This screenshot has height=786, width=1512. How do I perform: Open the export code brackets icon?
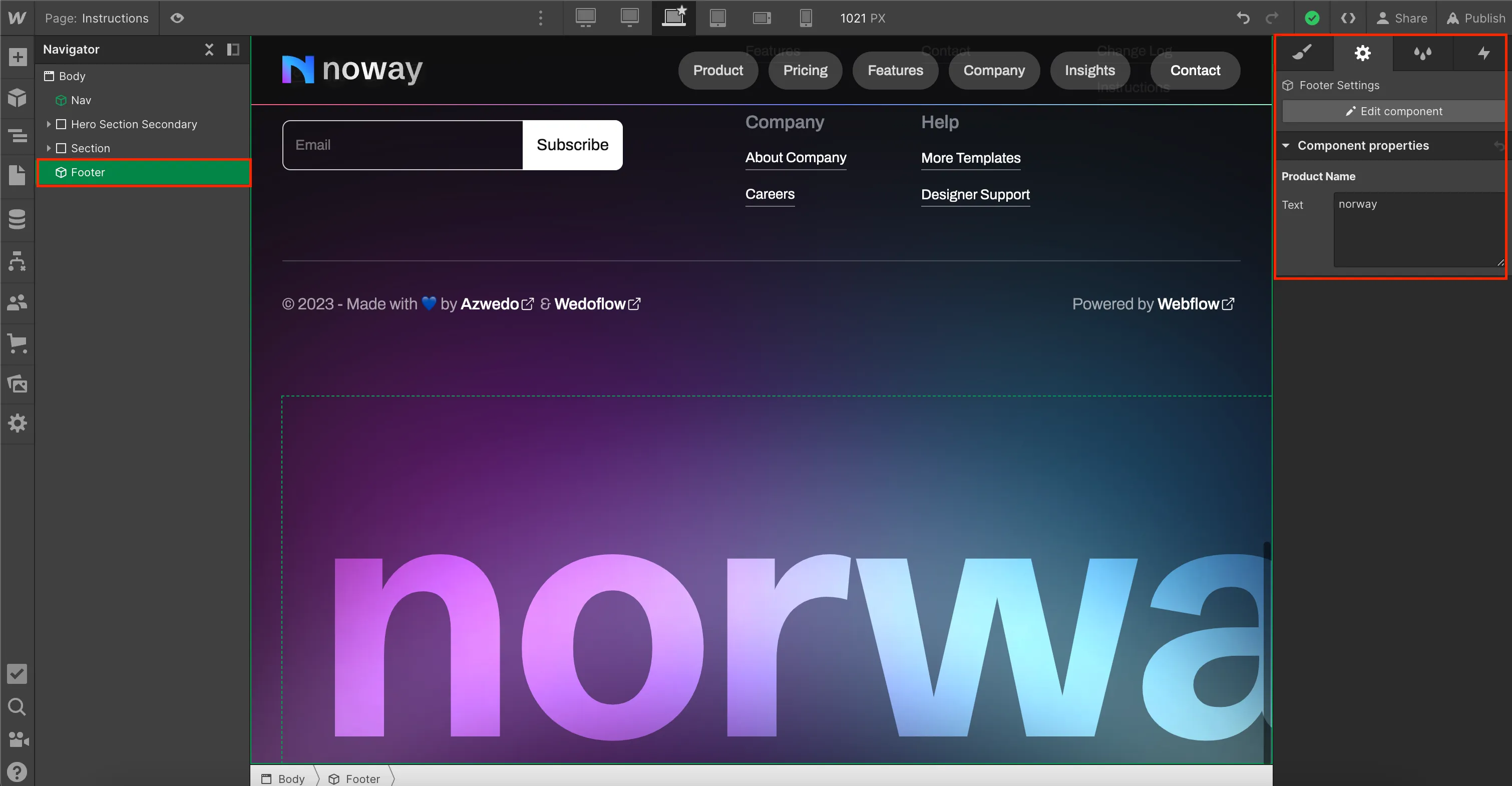coord(1348,18)
